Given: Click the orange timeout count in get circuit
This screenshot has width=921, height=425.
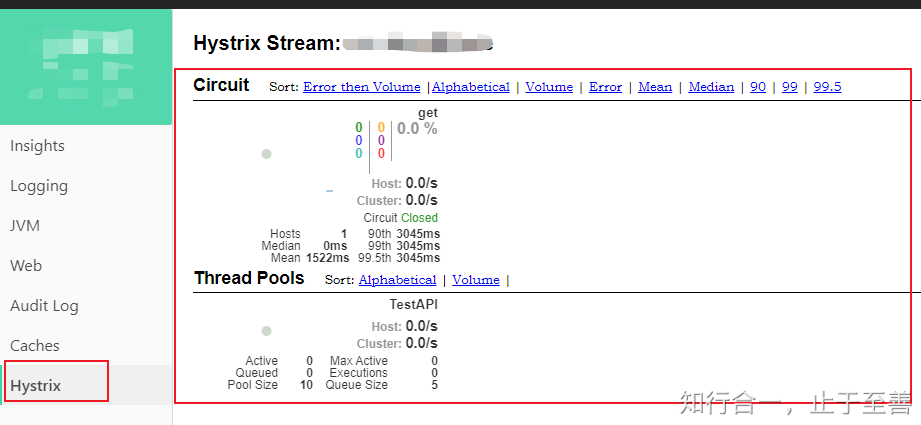Looking at the screenshot, I should tap(381, 127).
